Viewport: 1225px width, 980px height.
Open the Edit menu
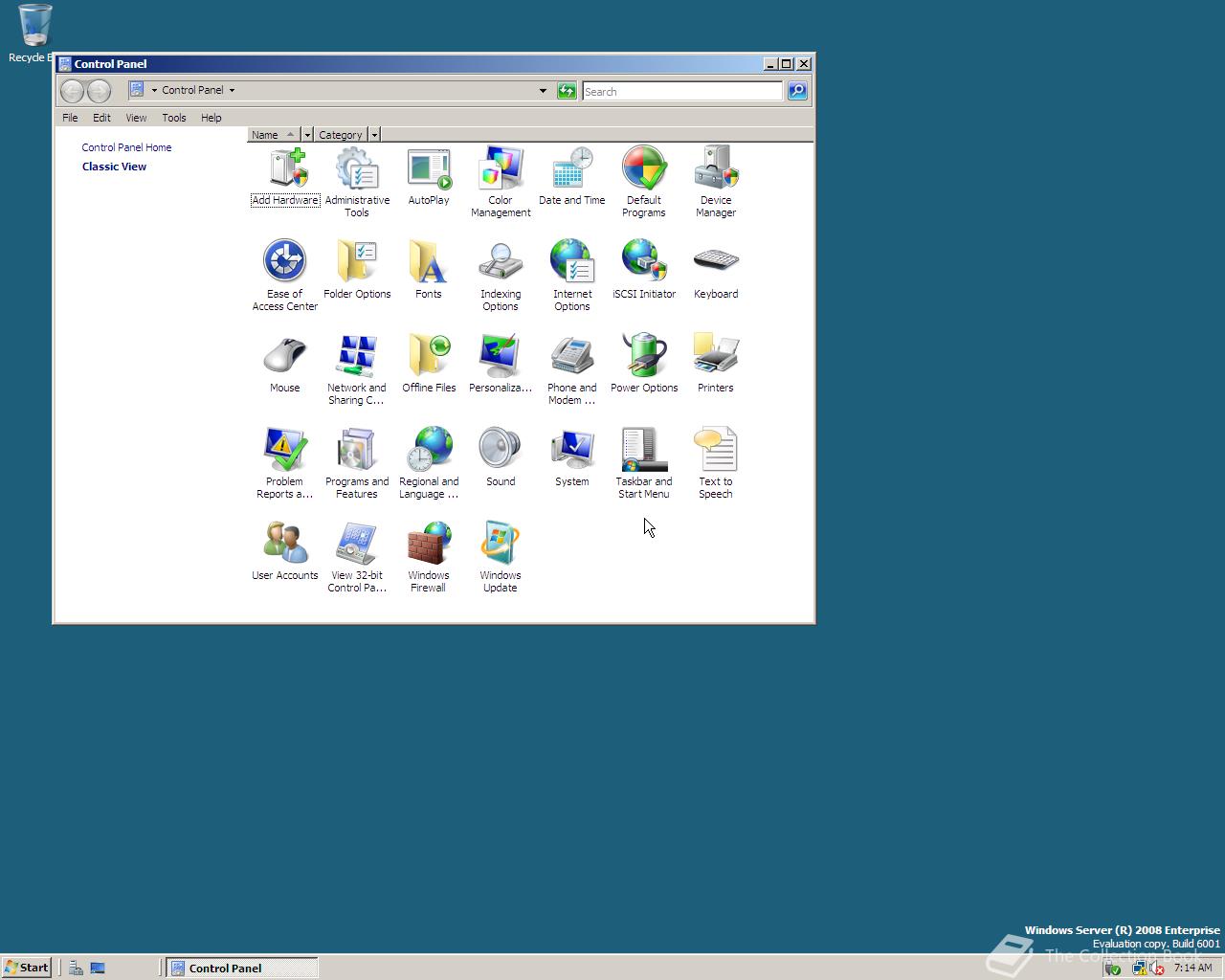[101, 118]
